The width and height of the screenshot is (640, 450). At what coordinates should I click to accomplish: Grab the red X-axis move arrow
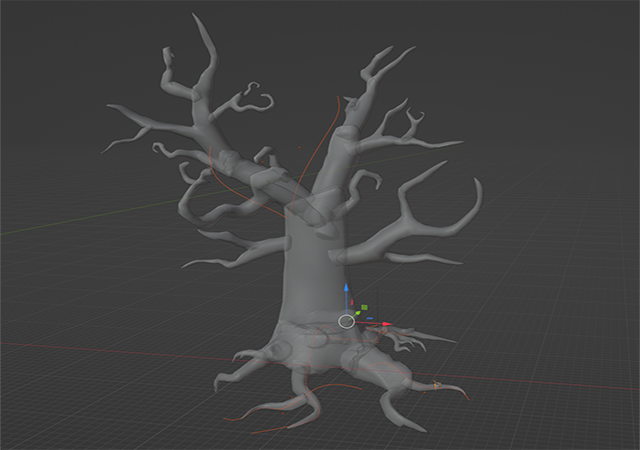coord(387,324)
